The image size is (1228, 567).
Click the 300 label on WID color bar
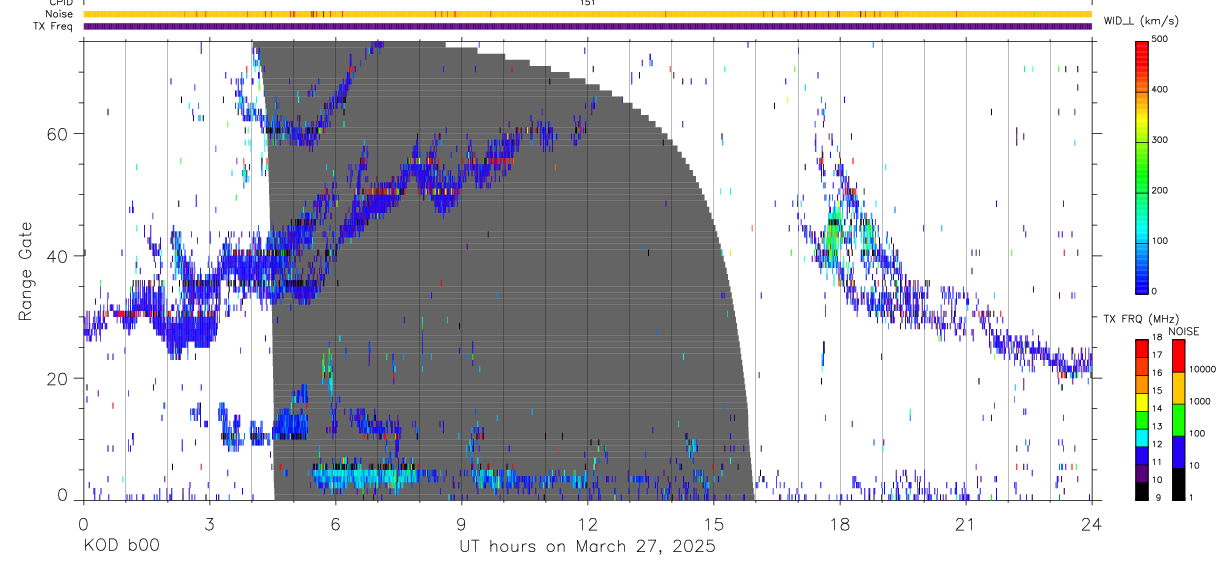[x=1161, y=140]
